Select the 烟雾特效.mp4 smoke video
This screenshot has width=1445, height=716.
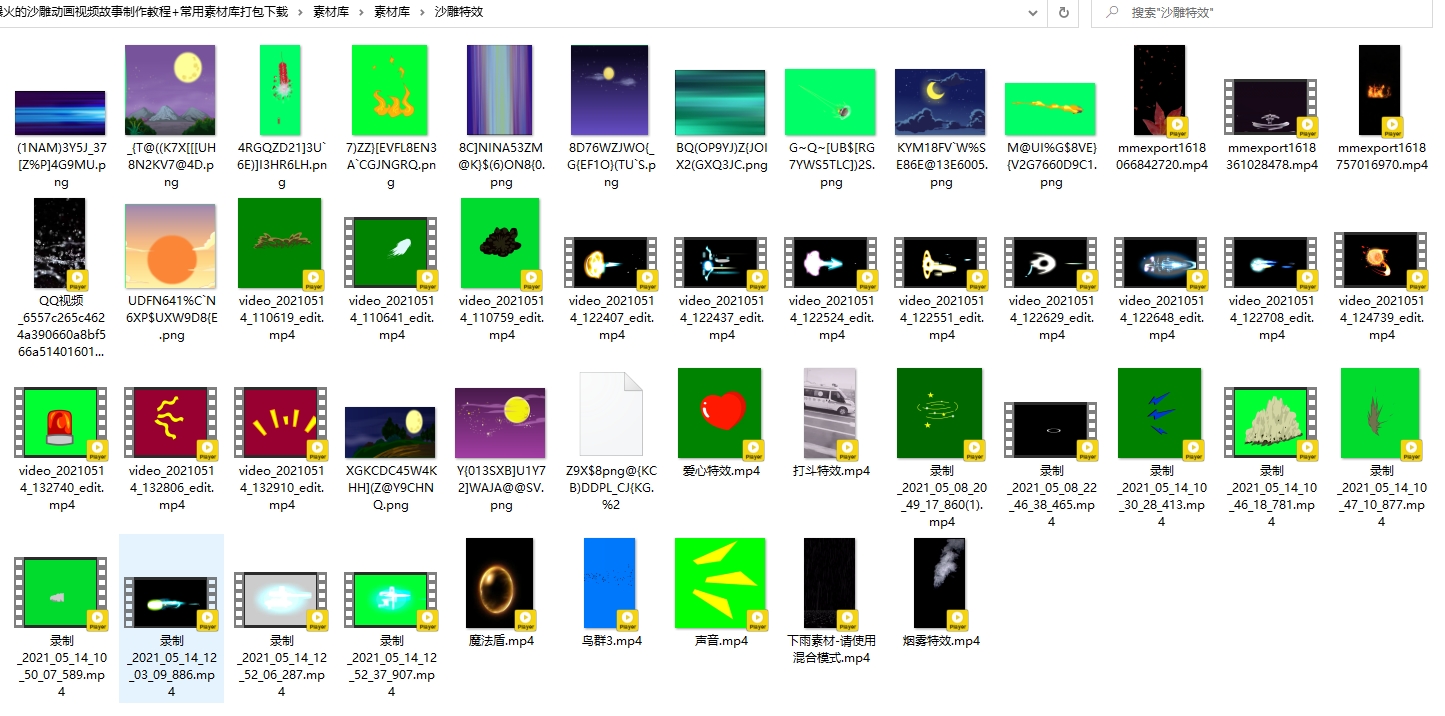(x=940, y=583)
